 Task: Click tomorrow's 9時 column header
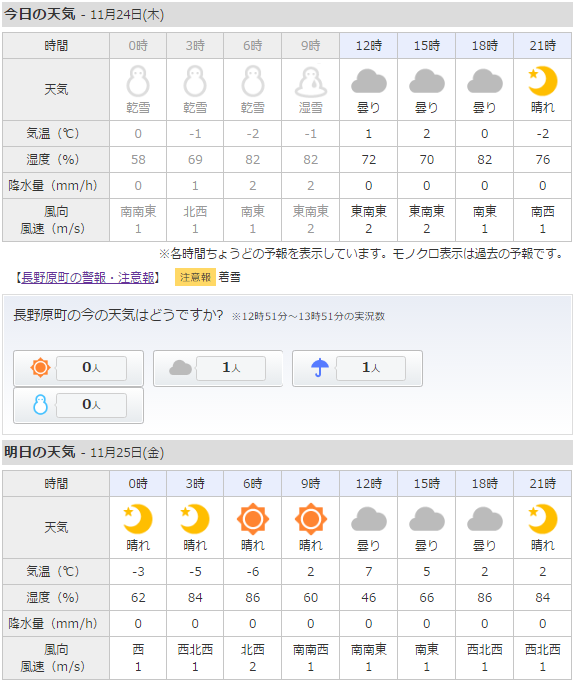(310, 483)
